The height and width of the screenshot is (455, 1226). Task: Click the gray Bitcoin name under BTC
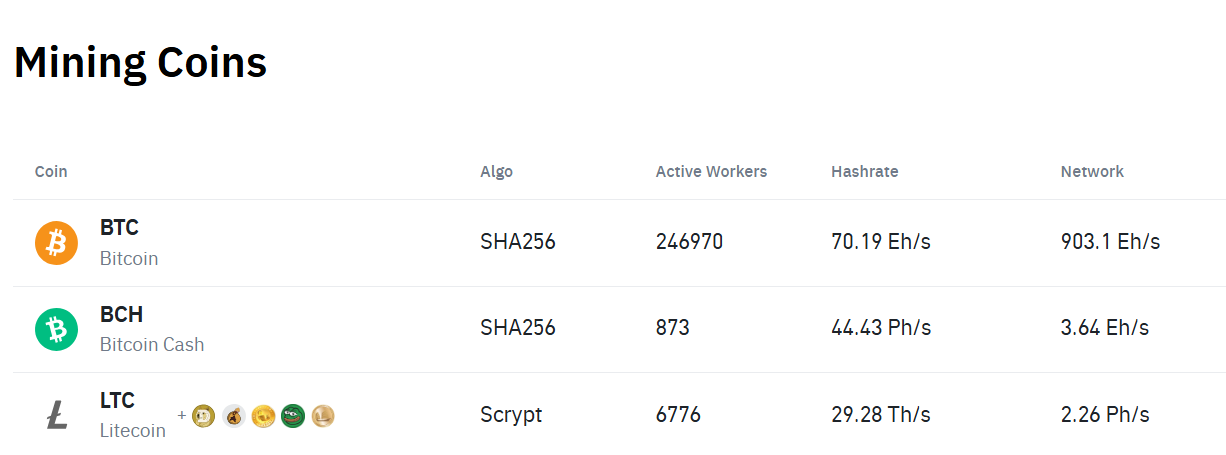tap(129, 259)
